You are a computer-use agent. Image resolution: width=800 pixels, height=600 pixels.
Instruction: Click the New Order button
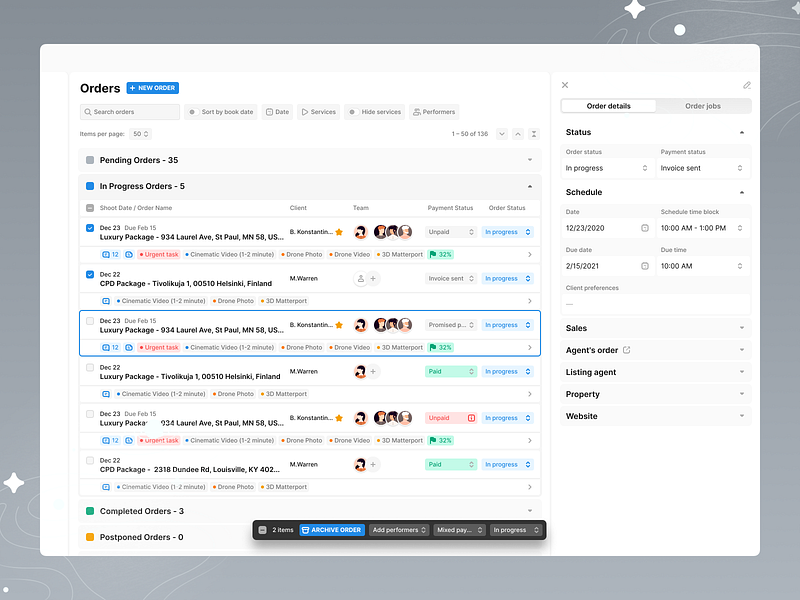coord(152,88)
